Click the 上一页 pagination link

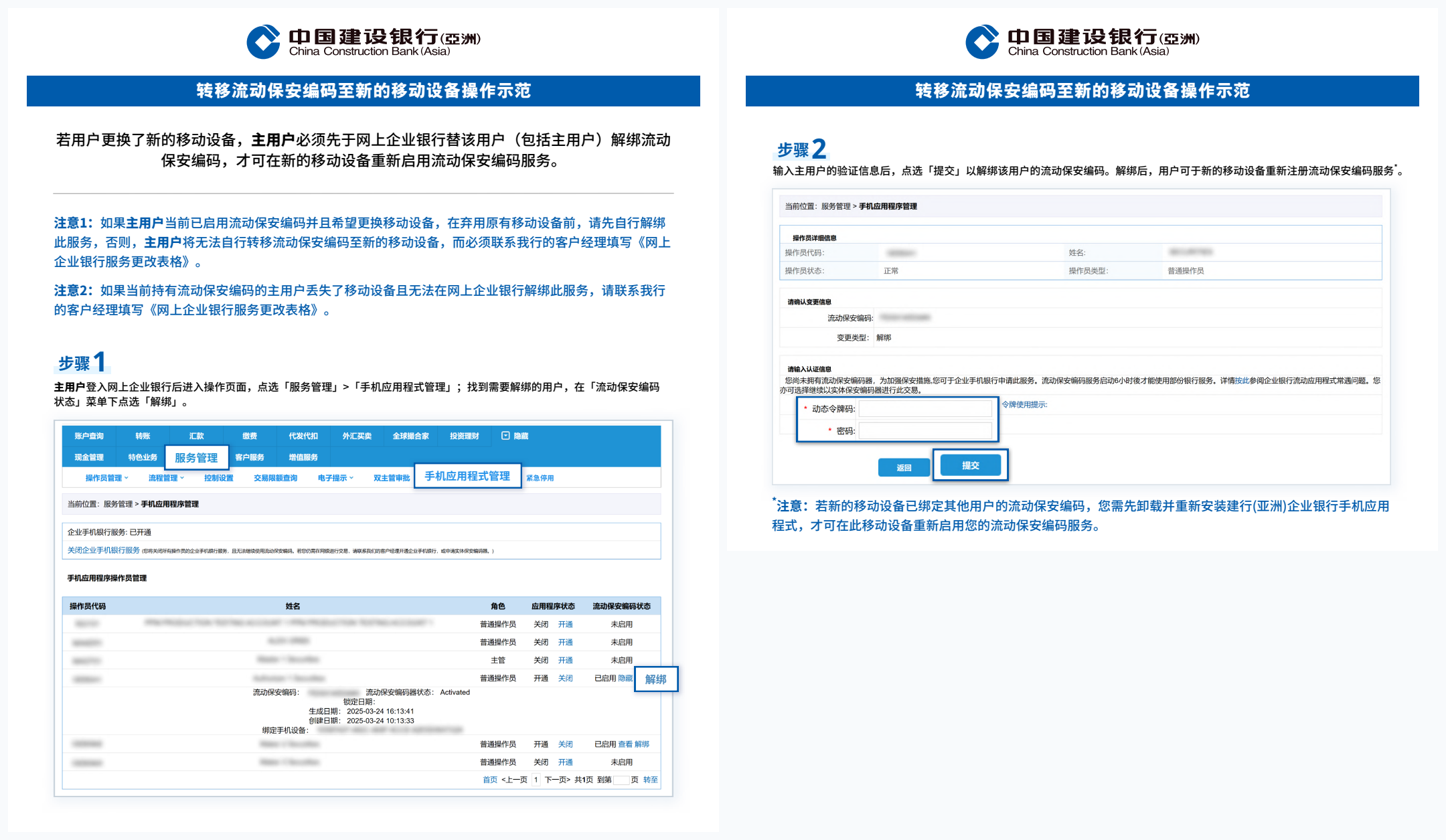pyautogui.click(x=514, y=780)
